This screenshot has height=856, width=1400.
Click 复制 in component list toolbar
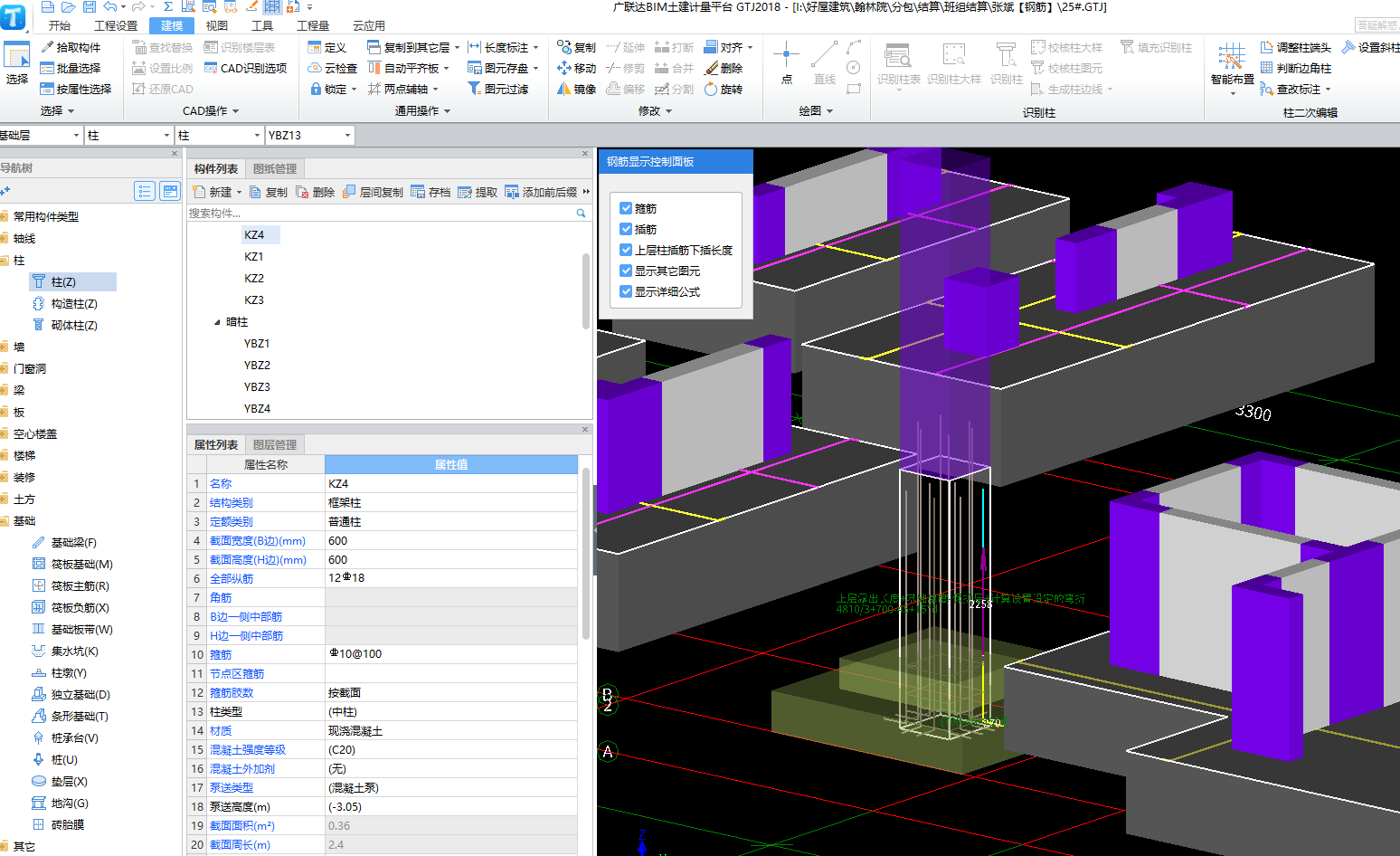coord(269,192)
